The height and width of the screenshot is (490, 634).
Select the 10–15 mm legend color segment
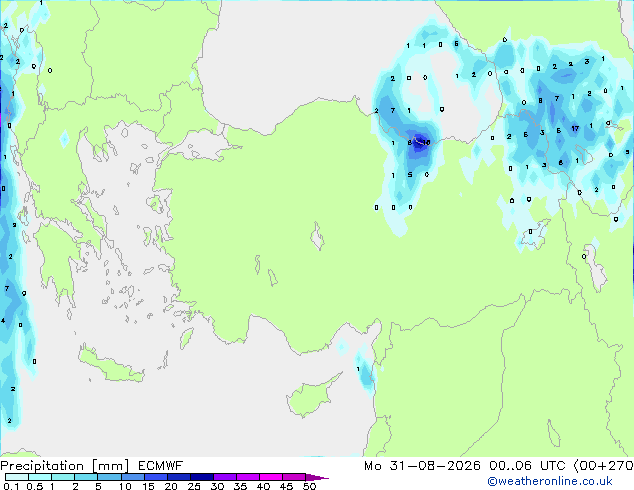pos(132,477)
